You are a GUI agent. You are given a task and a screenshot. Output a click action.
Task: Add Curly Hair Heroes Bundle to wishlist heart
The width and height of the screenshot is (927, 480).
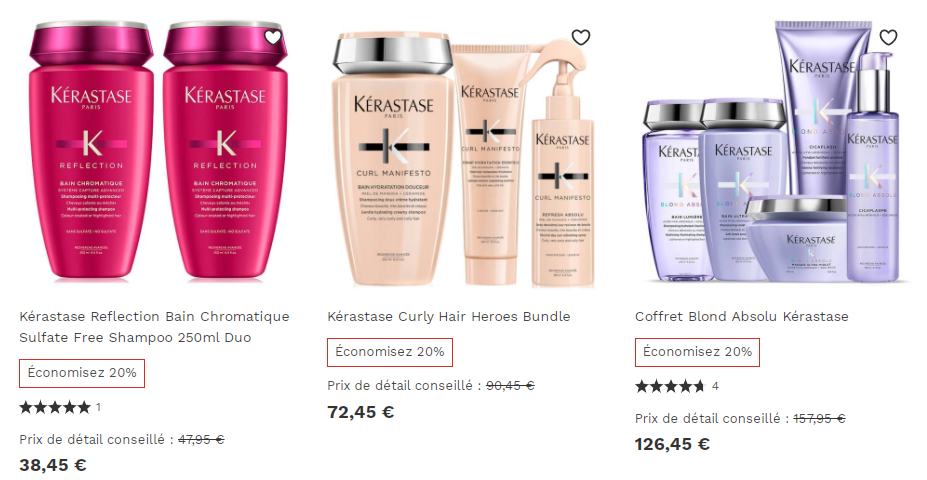(581, 37)
